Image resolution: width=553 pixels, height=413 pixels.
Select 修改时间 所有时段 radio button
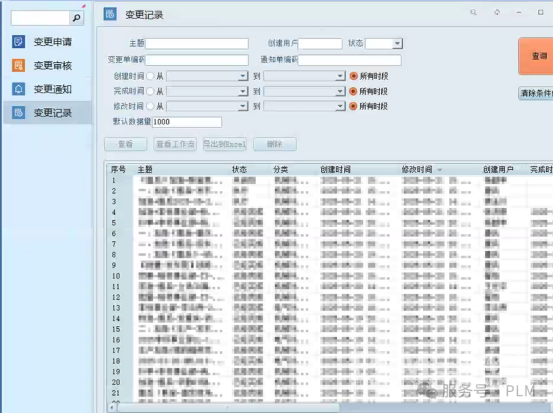coord(353,106)
